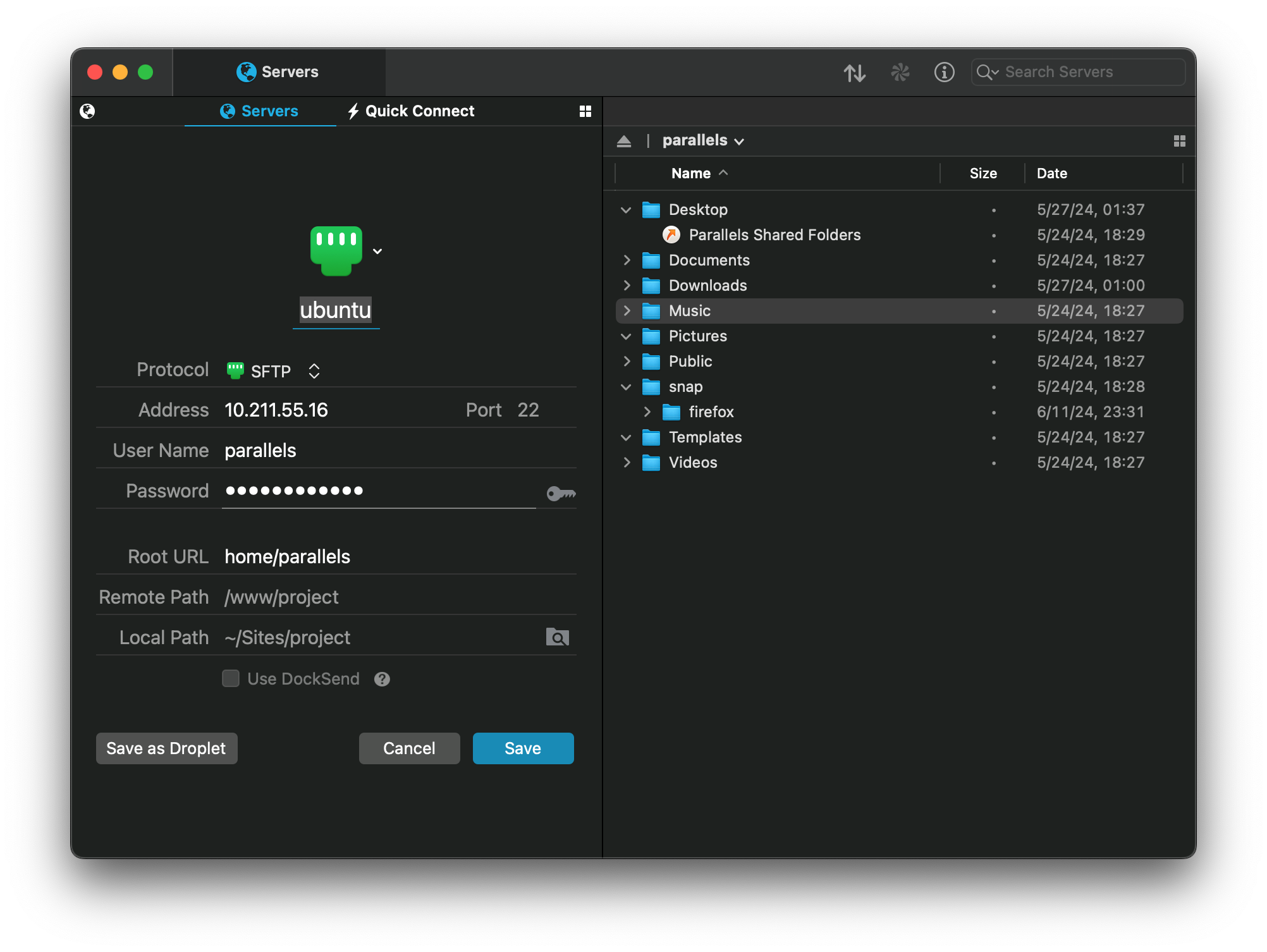
Task: Switch to the Servers tab
Action: 259,111
